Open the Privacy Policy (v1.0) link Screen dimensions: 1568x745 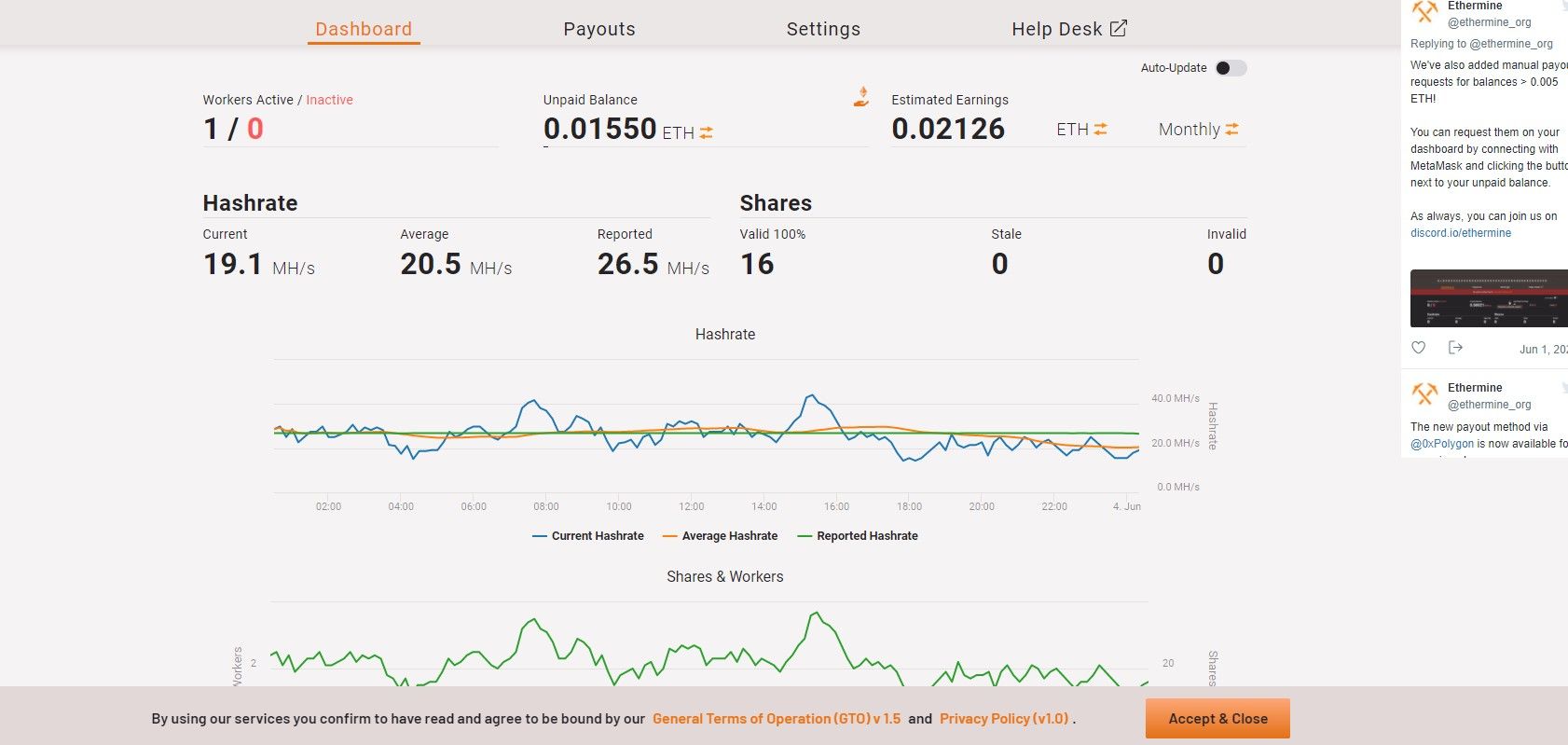(x=1004, y=719)
